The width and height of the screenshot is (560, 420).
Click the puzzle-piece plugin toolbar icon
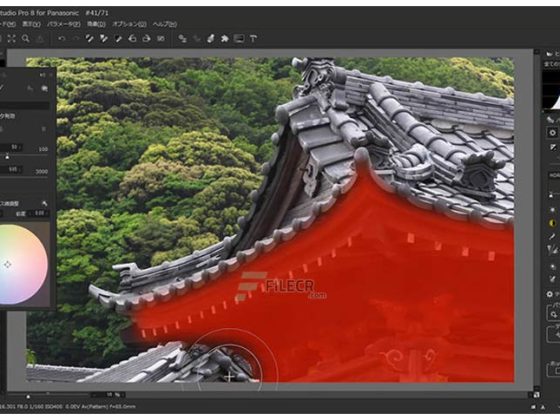tap(225, 39)
